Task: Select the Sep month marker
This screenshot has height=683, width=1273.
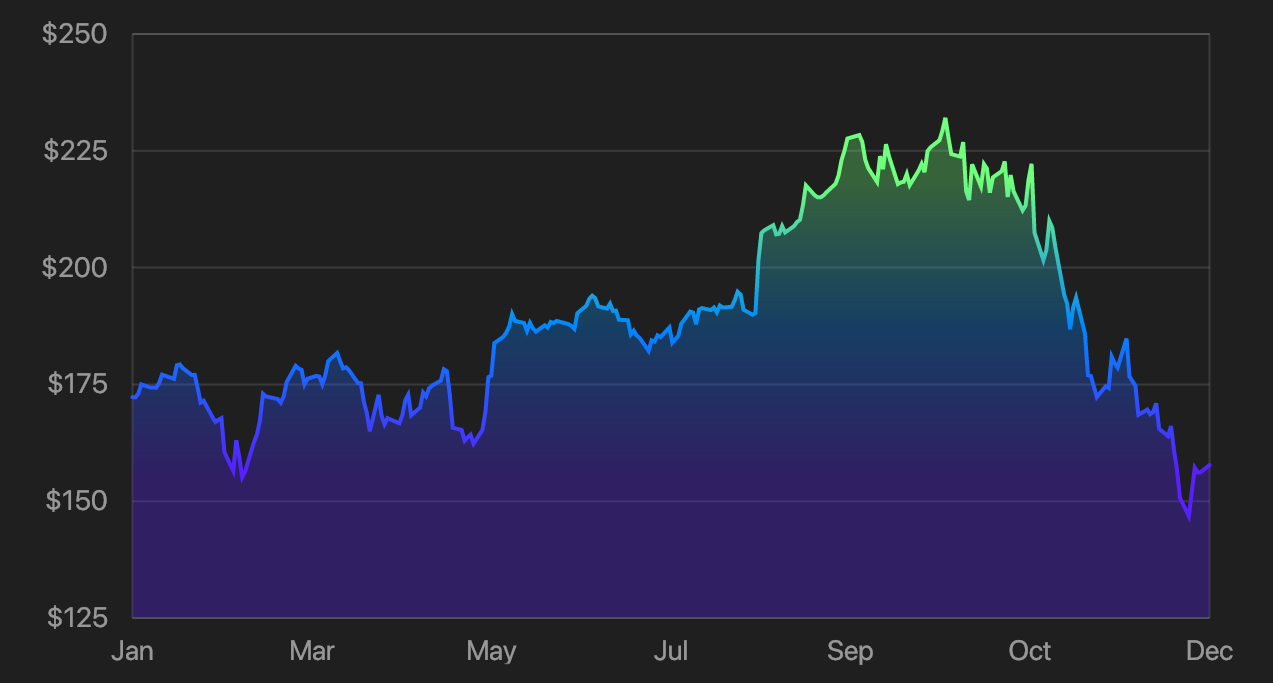Action: click(850, 651)
